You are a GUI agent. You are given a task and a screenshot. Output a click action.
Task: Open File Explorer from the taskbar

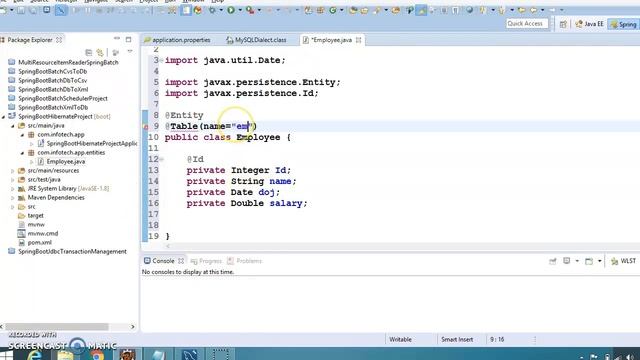(65, 354)
